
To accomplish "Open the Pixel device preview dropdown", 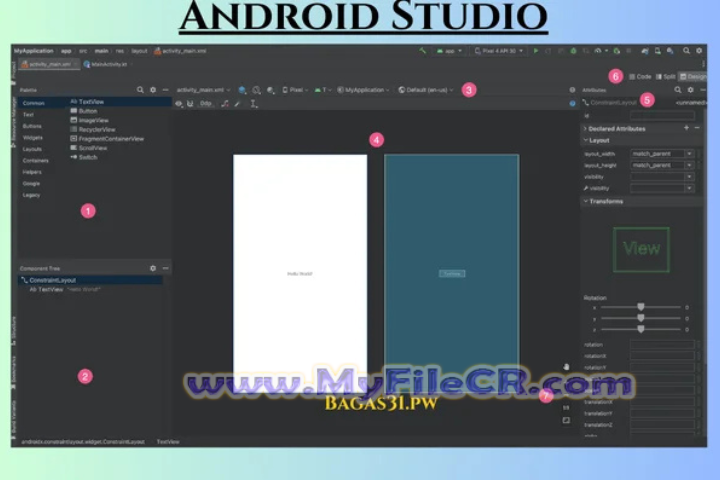I will (x=295, y=90).
